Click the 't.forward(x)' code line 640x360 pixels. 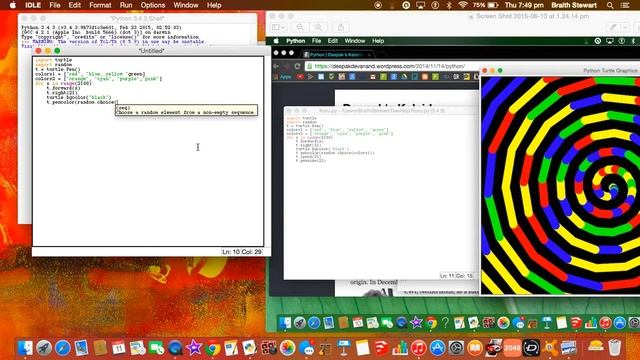(63, 88)
